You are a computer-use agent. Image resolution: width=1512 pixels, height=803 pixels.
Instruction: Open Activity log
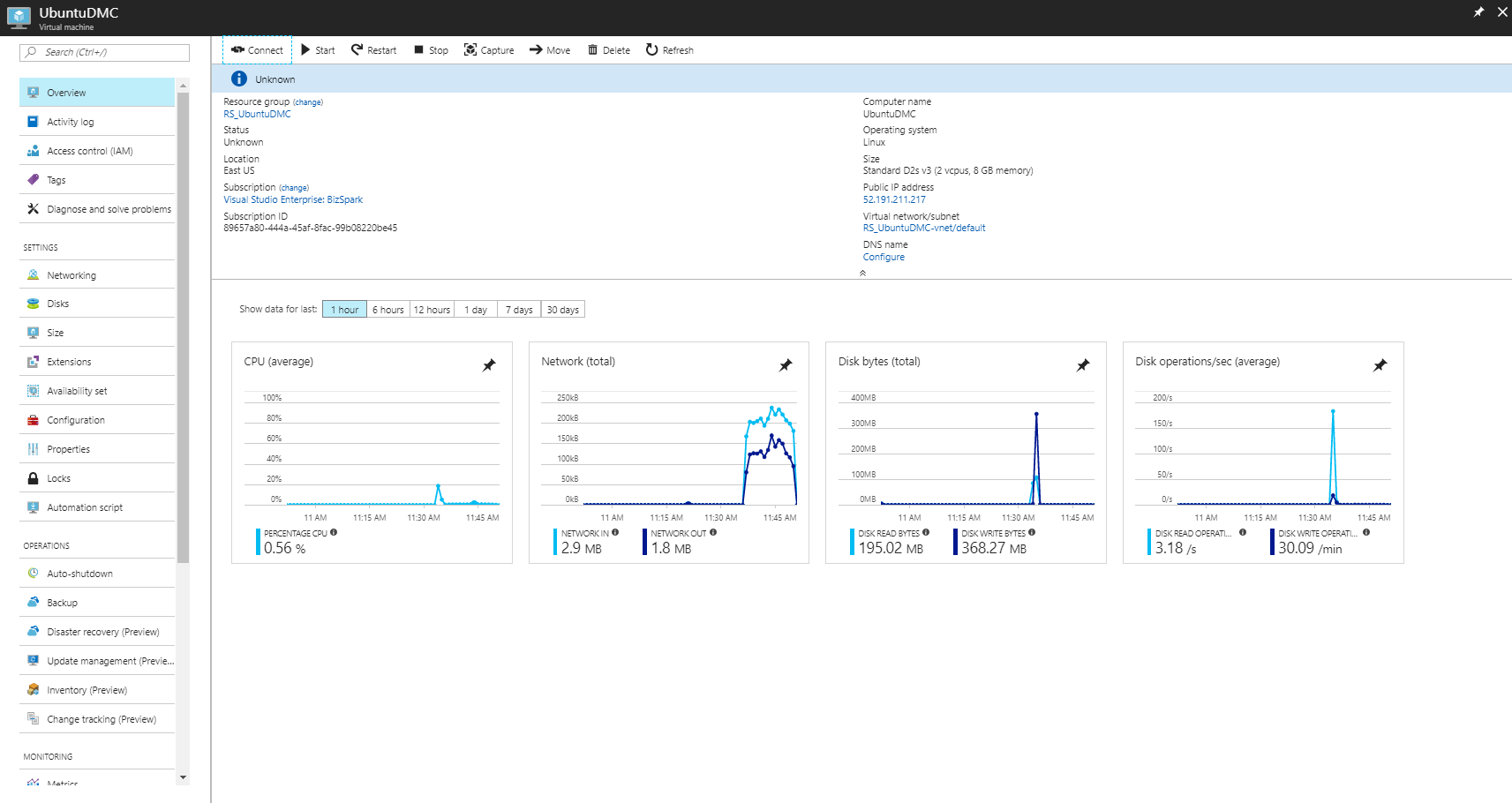(97, 122)
